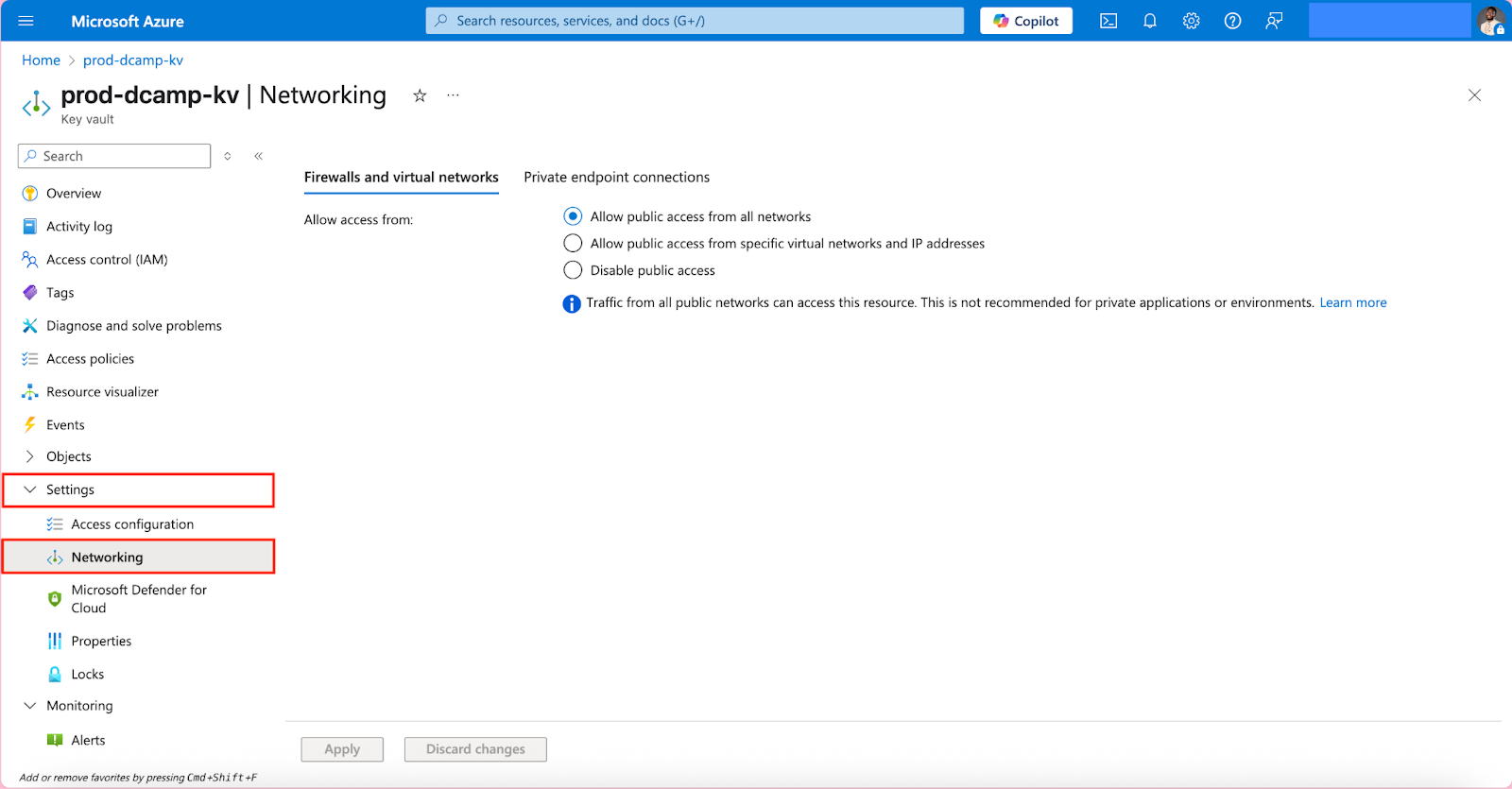Close the Networking blade
The width and height of the screenshot is (1512, 789).
[1474, 95]
